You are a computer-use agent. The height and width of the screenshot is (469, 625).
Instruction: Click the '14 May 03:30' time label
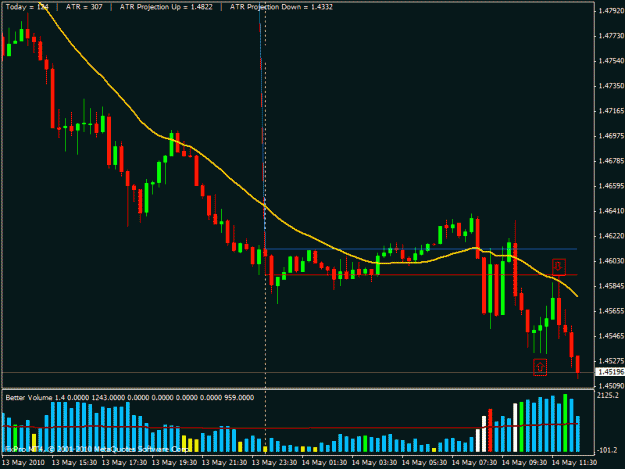click(374, 463)
